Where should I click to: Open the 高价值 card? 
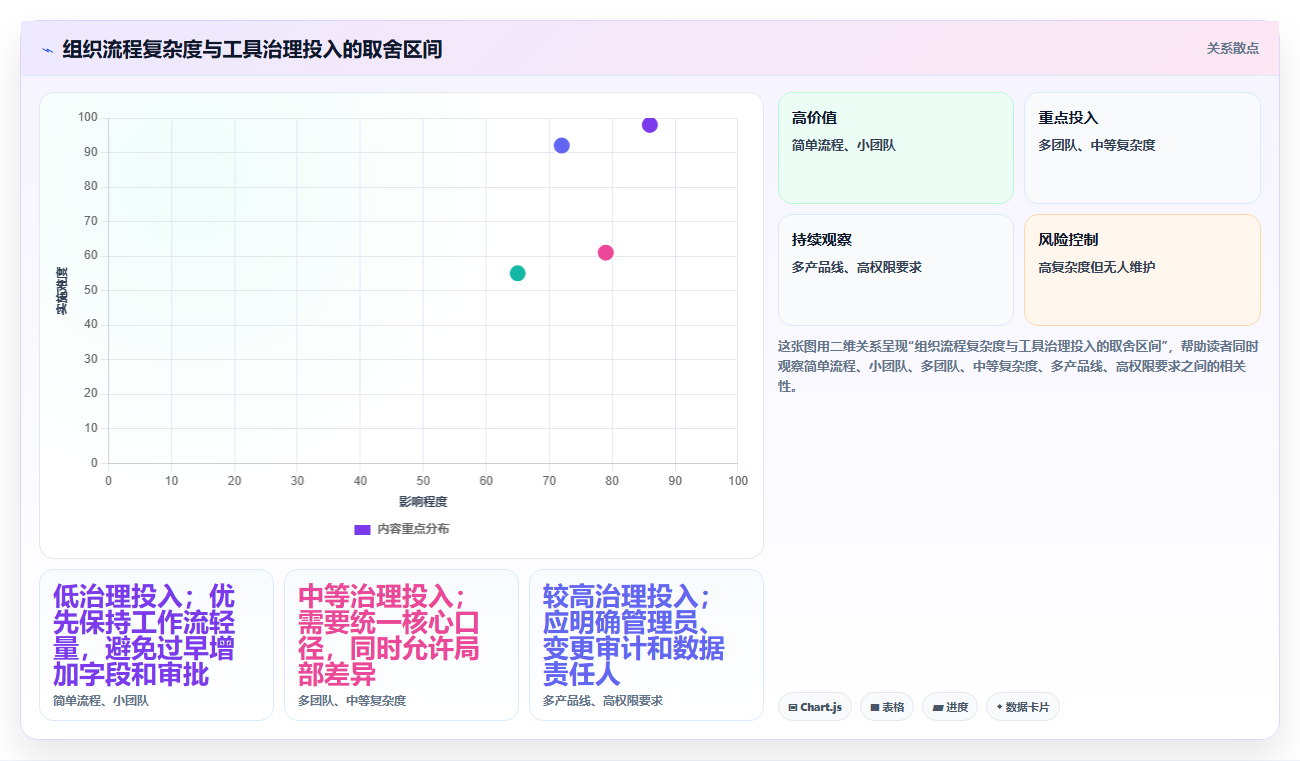[896, 148]
